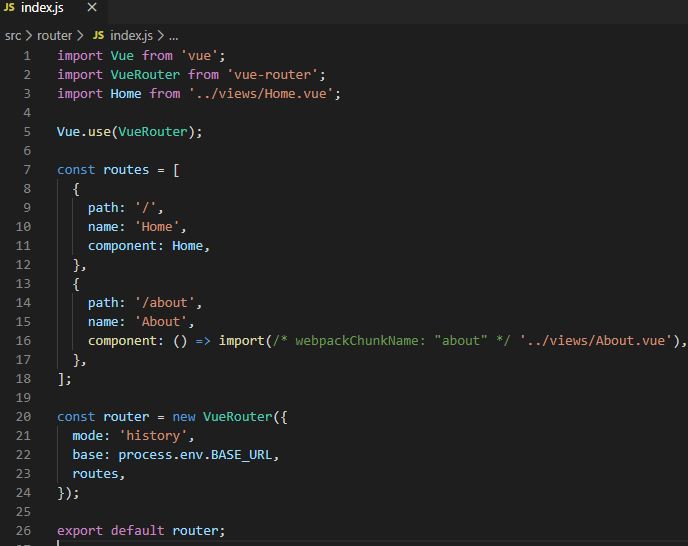Click the JS icon in the breadcrumb

tap(99, 36)
